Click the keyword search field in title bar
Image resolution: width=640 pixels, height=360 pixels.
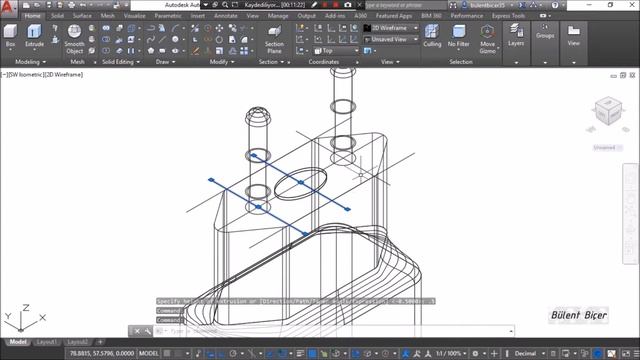pos(405,5)
